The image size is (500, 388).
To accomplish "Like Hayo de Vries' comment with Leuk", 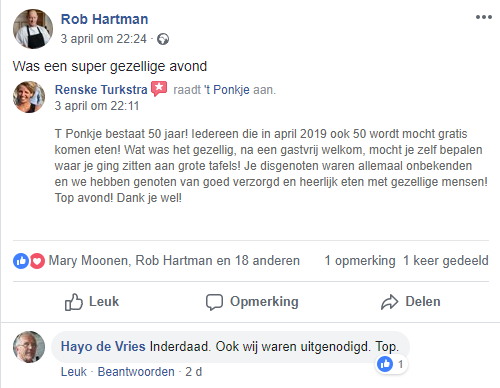I will [x=74, y=372].
